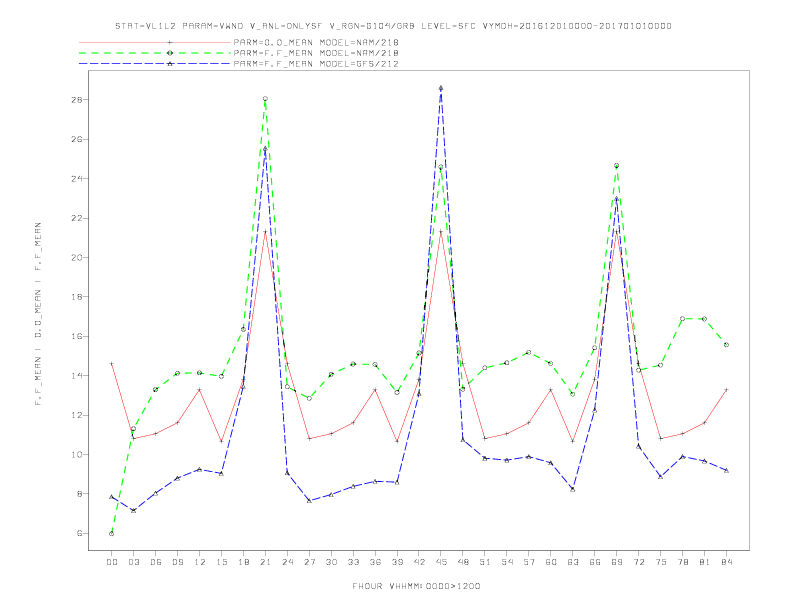Click x-axis tick label 54

click(x=507, y=562)
